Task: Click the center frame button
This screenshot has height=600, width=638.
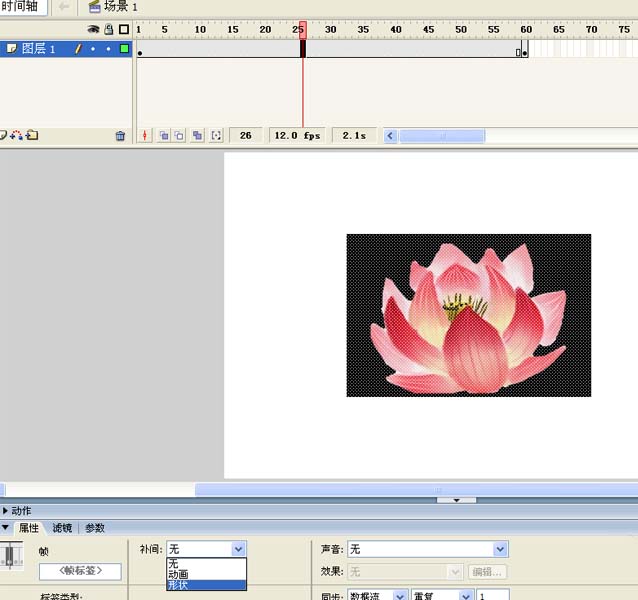Action: pos(146,135)
